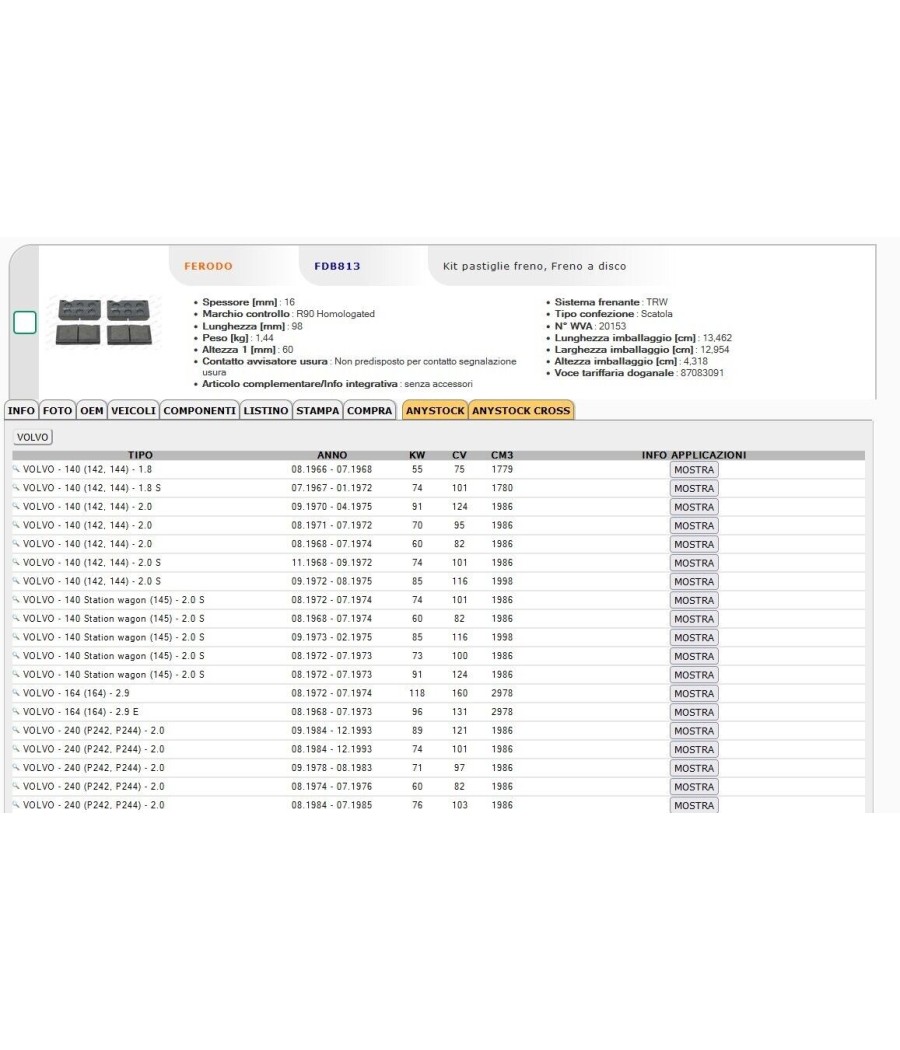Click the Kit pastiglie freno description text
The height and width of the screenshot is (1050, 900).
(534, 266)
